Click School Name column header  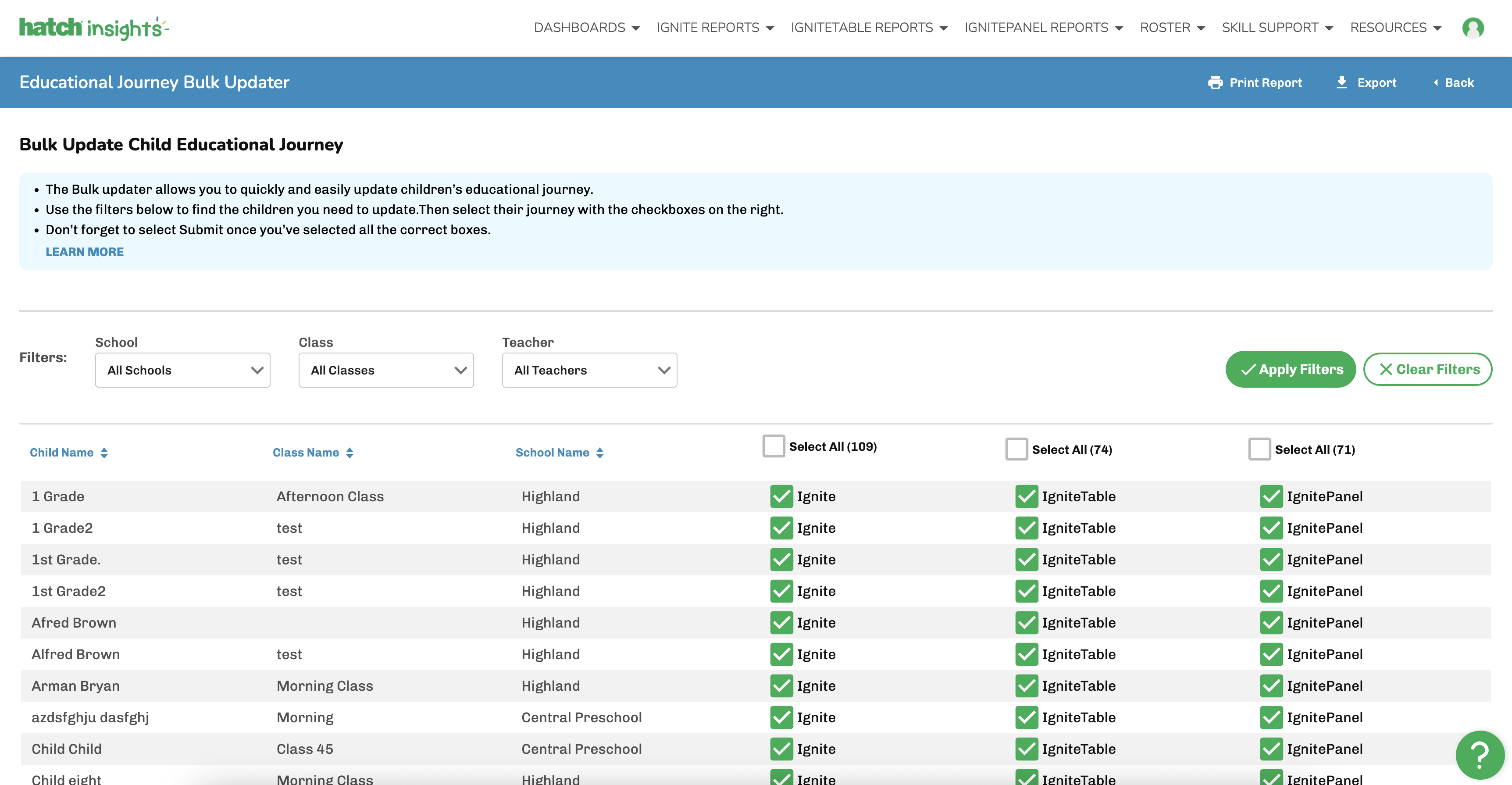tap(553, 453)
